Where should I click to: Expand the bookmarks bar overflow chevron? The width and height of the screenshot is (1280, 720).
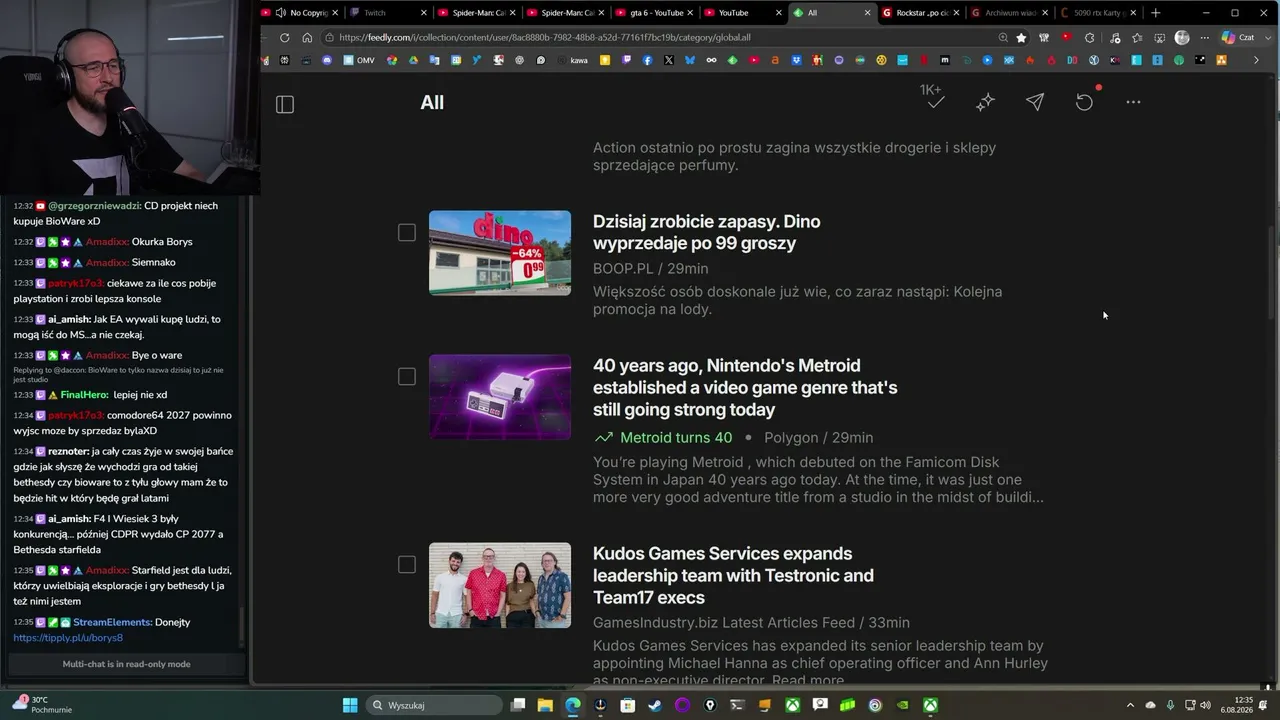click(1256, 60)
